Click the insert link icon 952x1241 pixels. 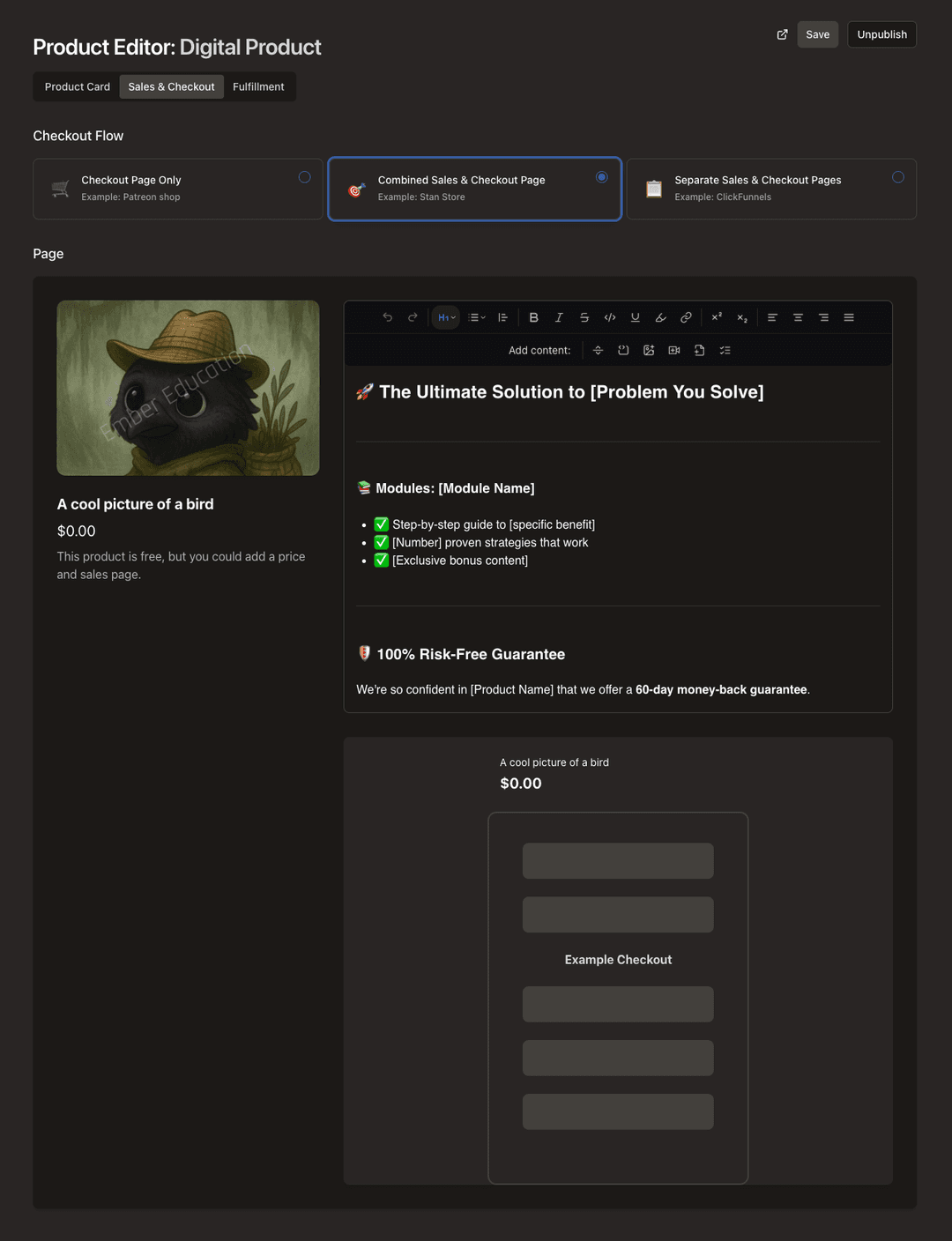tap(686, 317)
